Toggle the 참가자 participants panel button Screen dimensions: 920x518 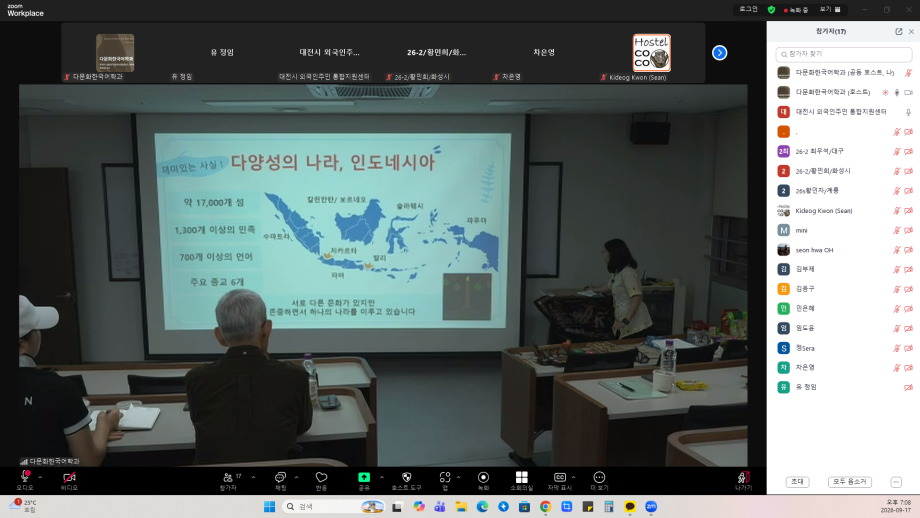pos(228,480)
